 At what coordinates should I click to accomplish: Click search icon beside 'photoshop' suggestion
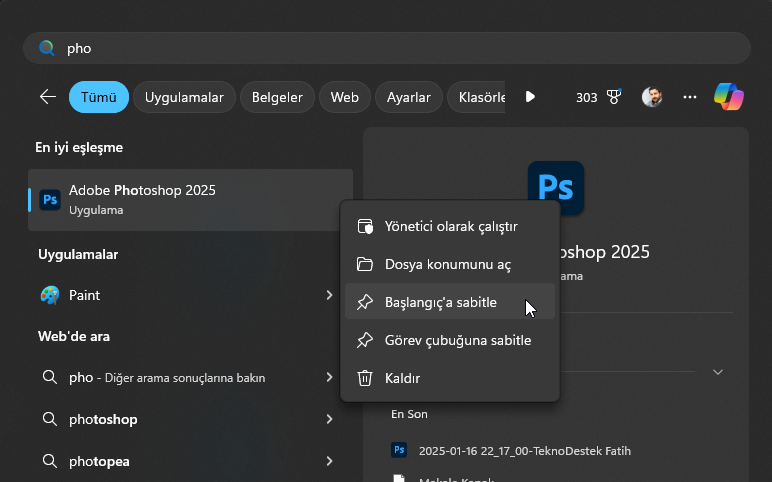point(49,419)
